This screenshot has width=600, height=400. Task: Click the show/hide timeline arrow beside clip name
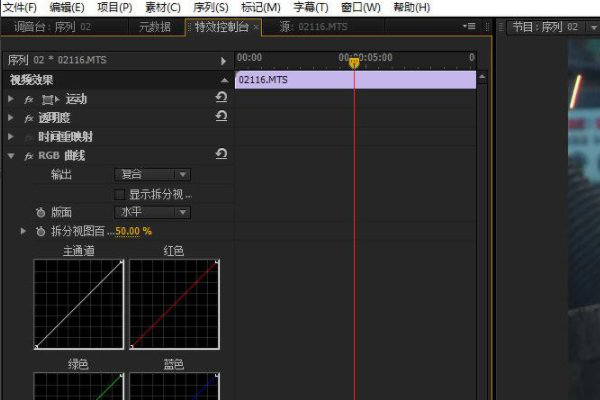point(223,61)
